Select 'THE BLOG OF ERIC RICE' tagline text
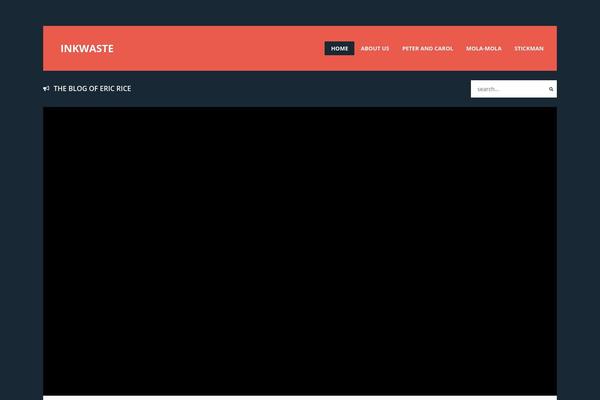The height and width of the screenshot is (400, 600). [92, 88]
